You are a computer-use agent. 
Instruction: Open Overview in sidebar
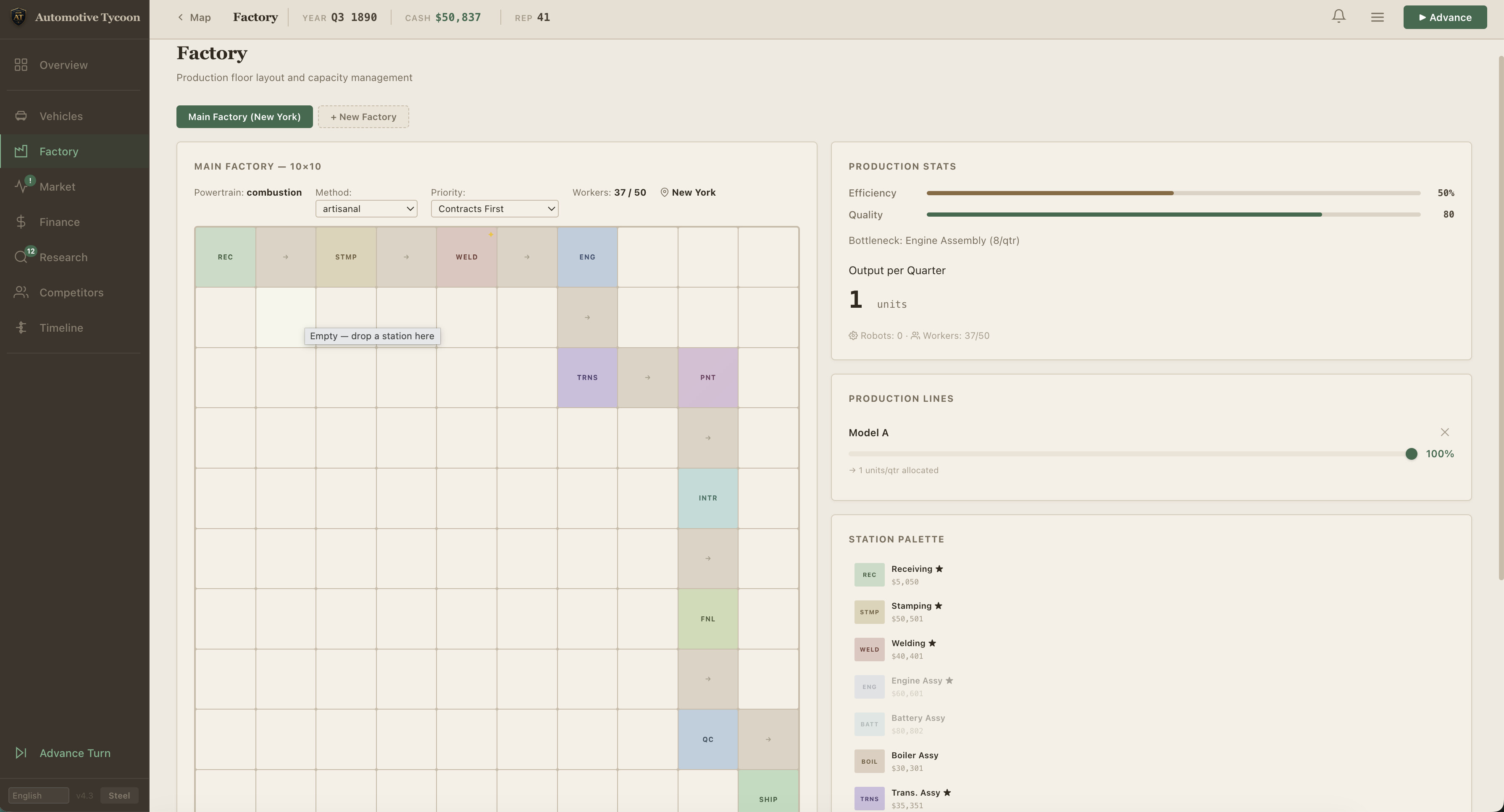click(x=75, y=65)
